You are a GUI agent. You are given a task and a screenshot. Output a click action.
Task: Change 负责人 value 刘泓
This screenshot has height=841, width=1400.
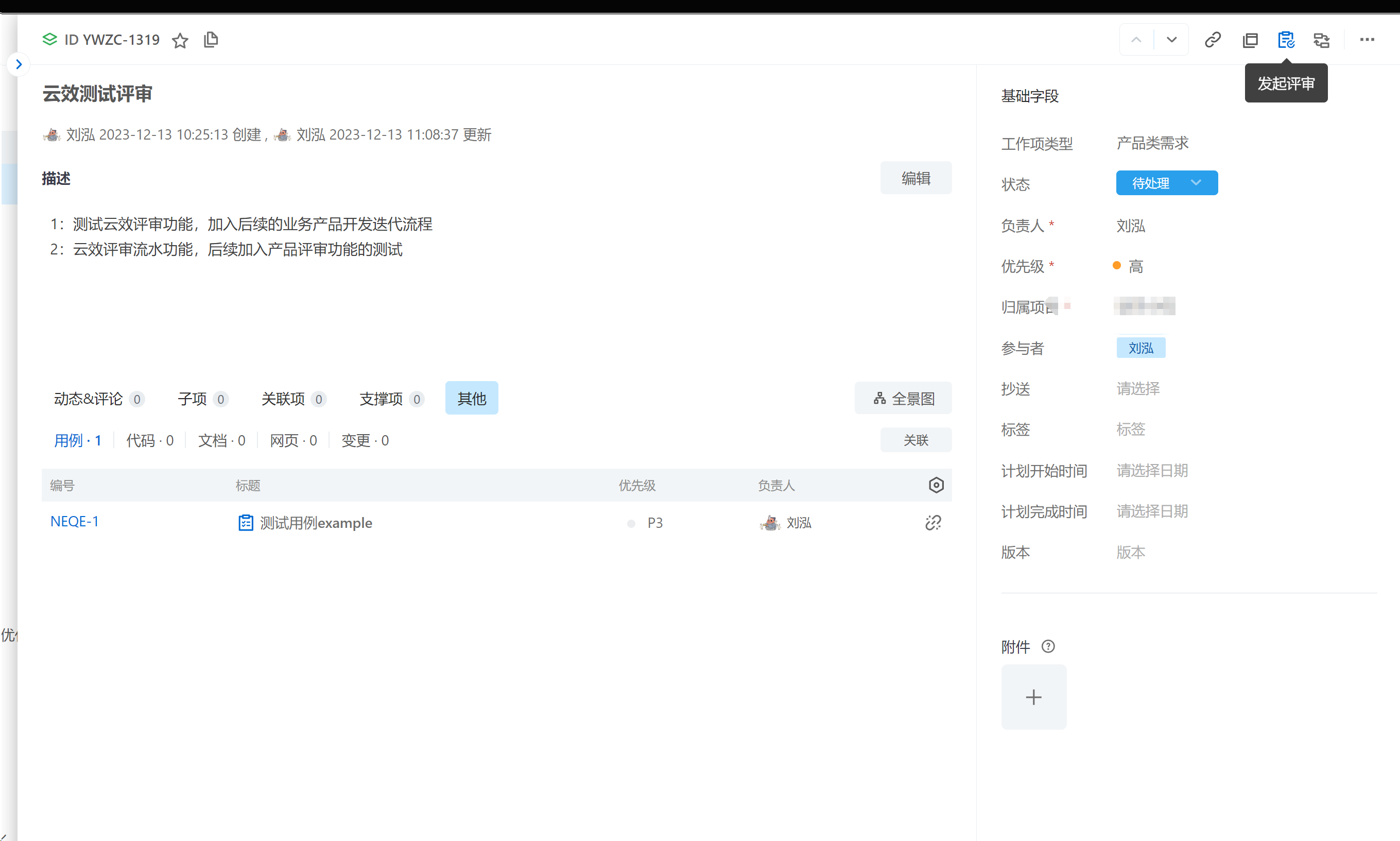point(1130,226)
